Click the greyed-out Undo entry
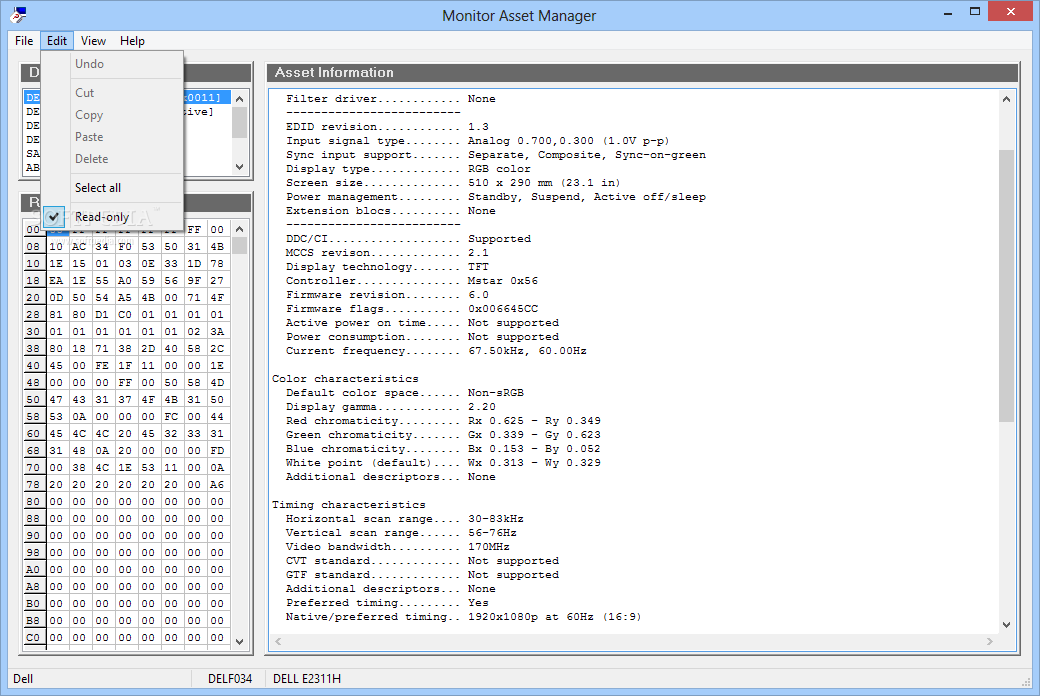 (x=112, y=64)
